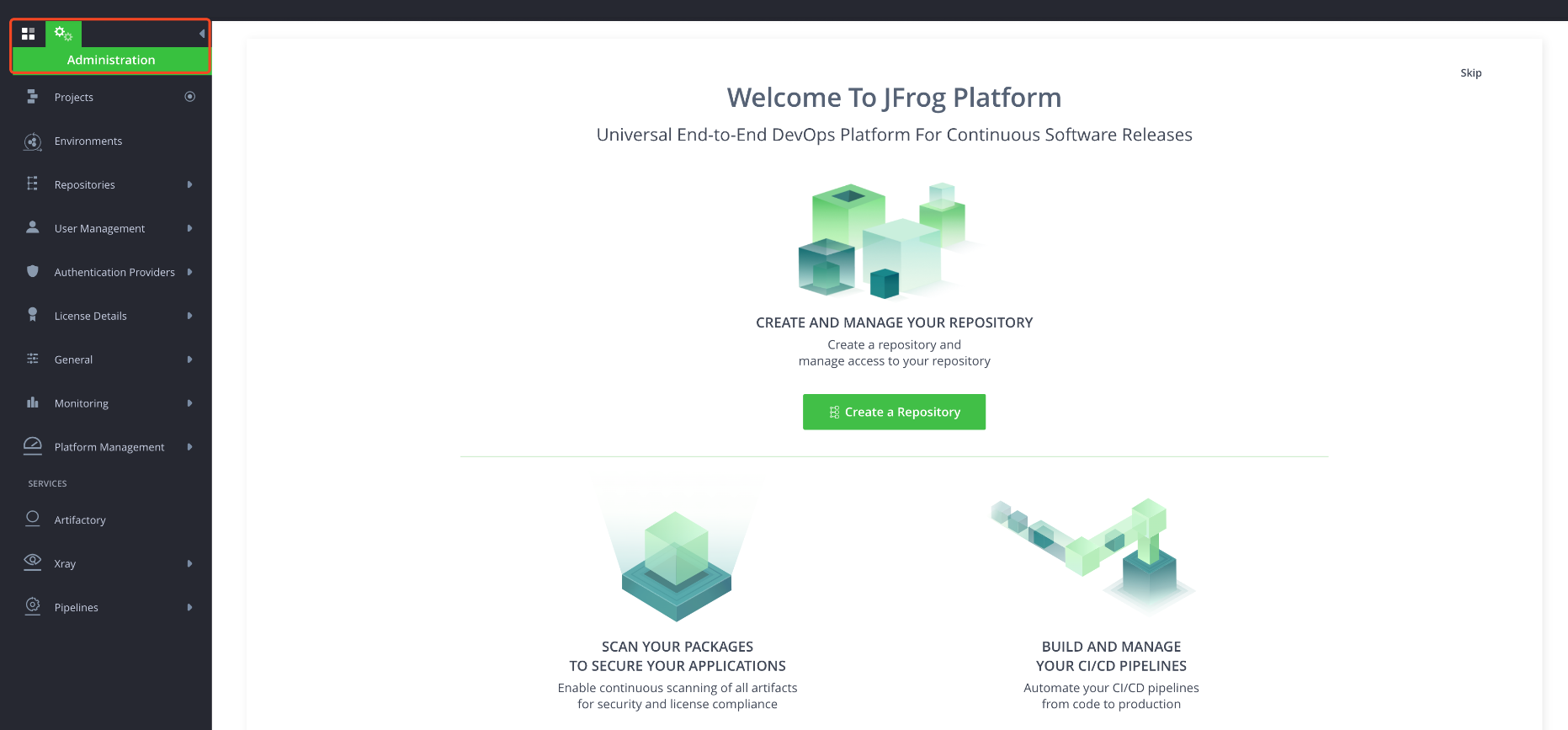Click the General settings sliders icon
This screenshot has width=1568, height=730.
coord(32,359)
